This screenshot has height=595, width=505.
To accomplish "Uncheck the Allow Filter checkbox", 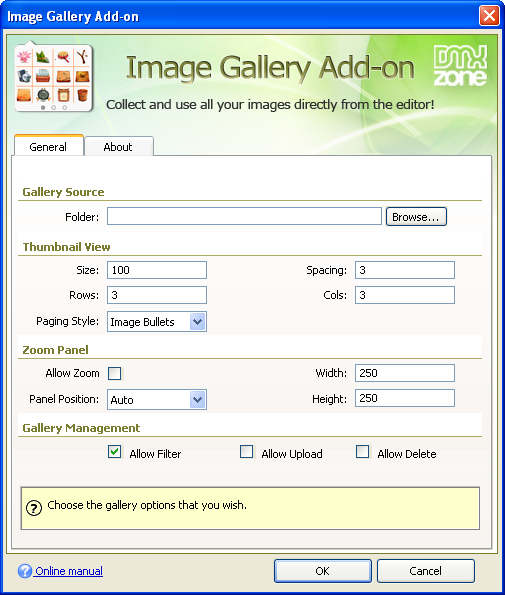I will 115,452.
